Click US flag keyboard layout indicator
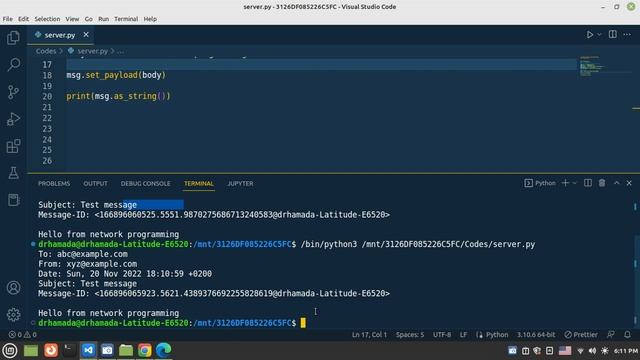Image resolution: width=640 pixels, height=360 pixels. pos(565,351)
